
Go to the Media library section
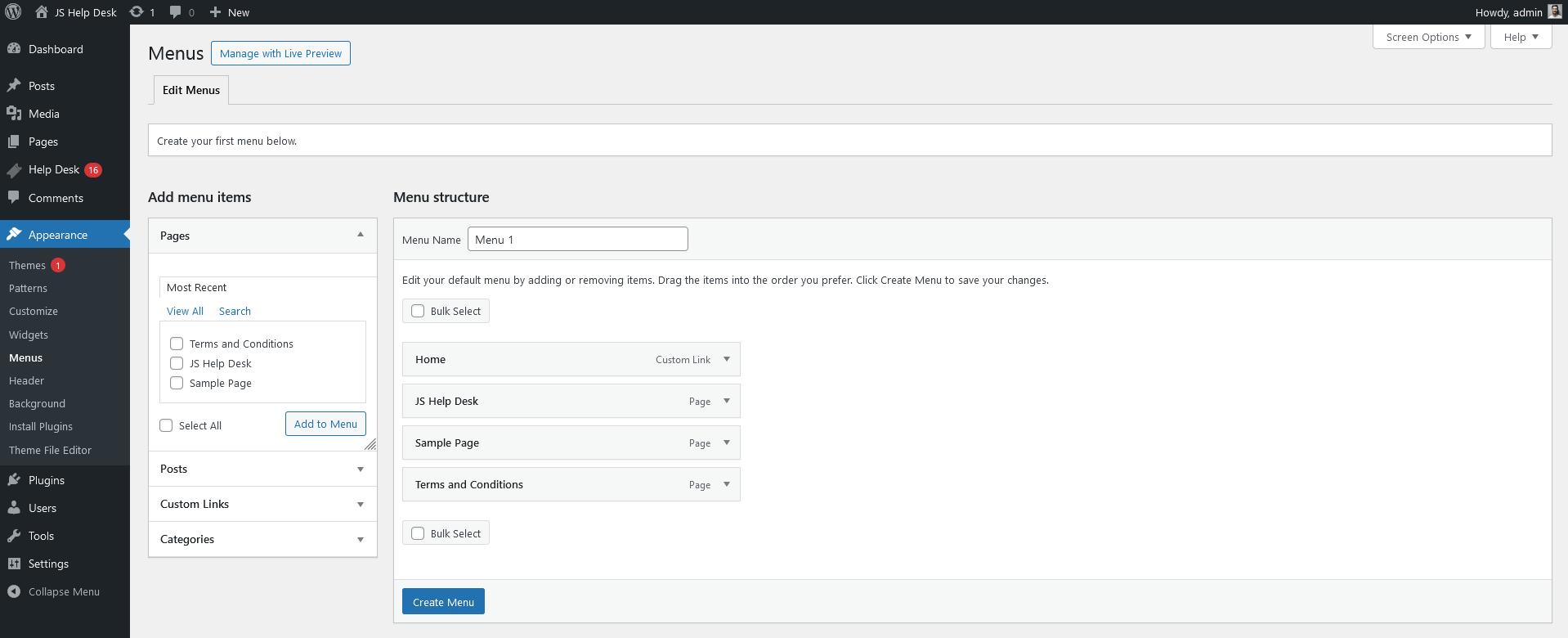pyautogui.click(x=43, y=114)
